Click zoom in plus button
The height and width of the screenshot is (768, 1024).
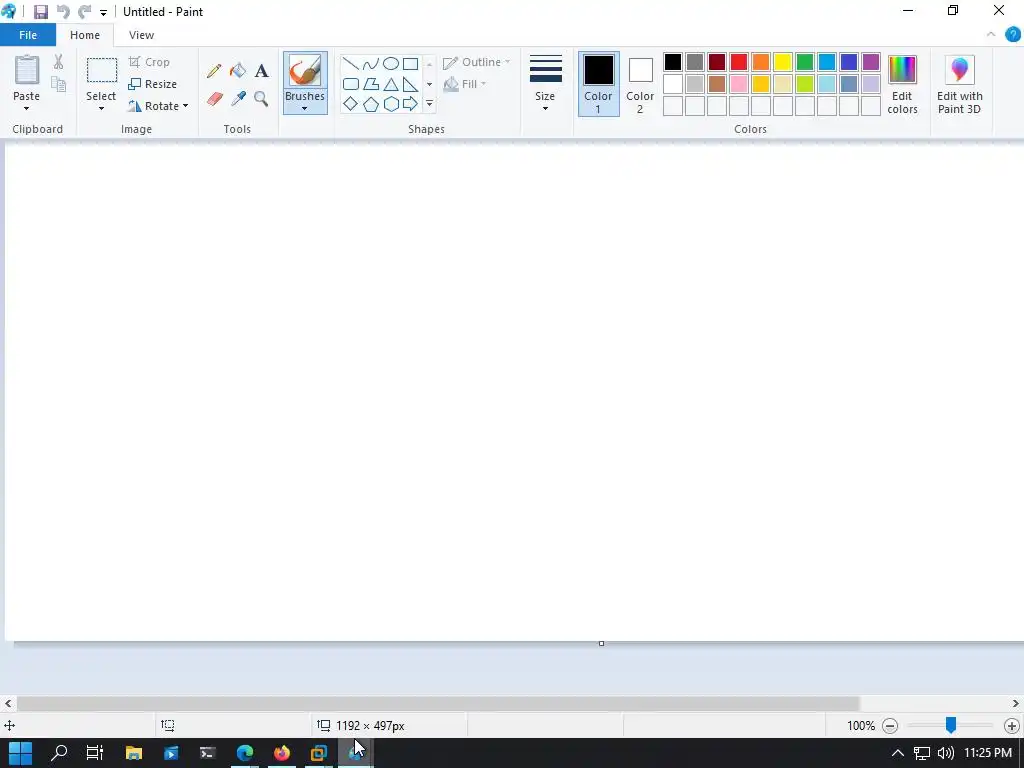[x=1012, y=726]
